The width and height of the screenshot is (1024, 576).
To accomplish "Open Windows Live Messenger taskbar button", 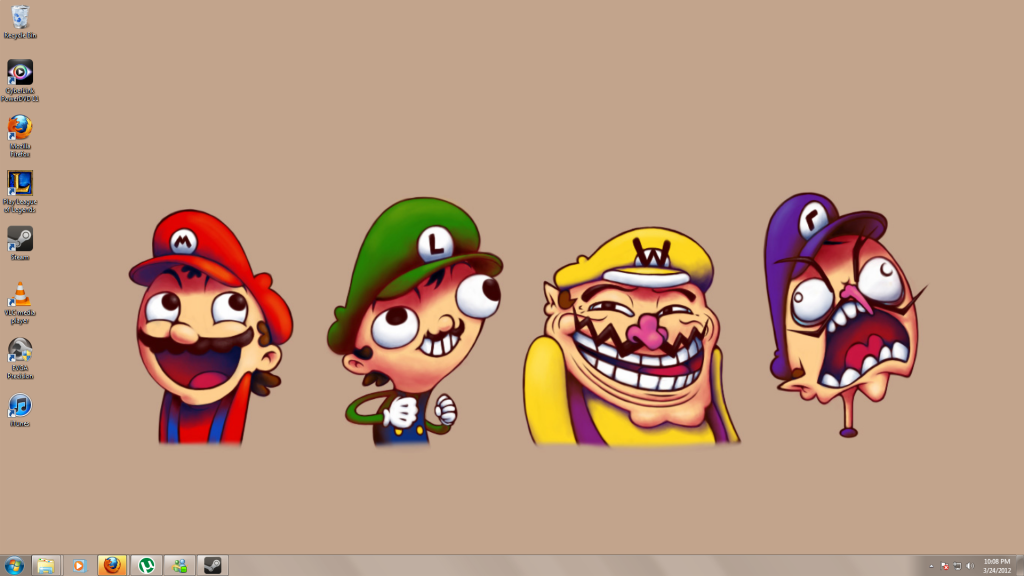I will click(x=180, y=566).
